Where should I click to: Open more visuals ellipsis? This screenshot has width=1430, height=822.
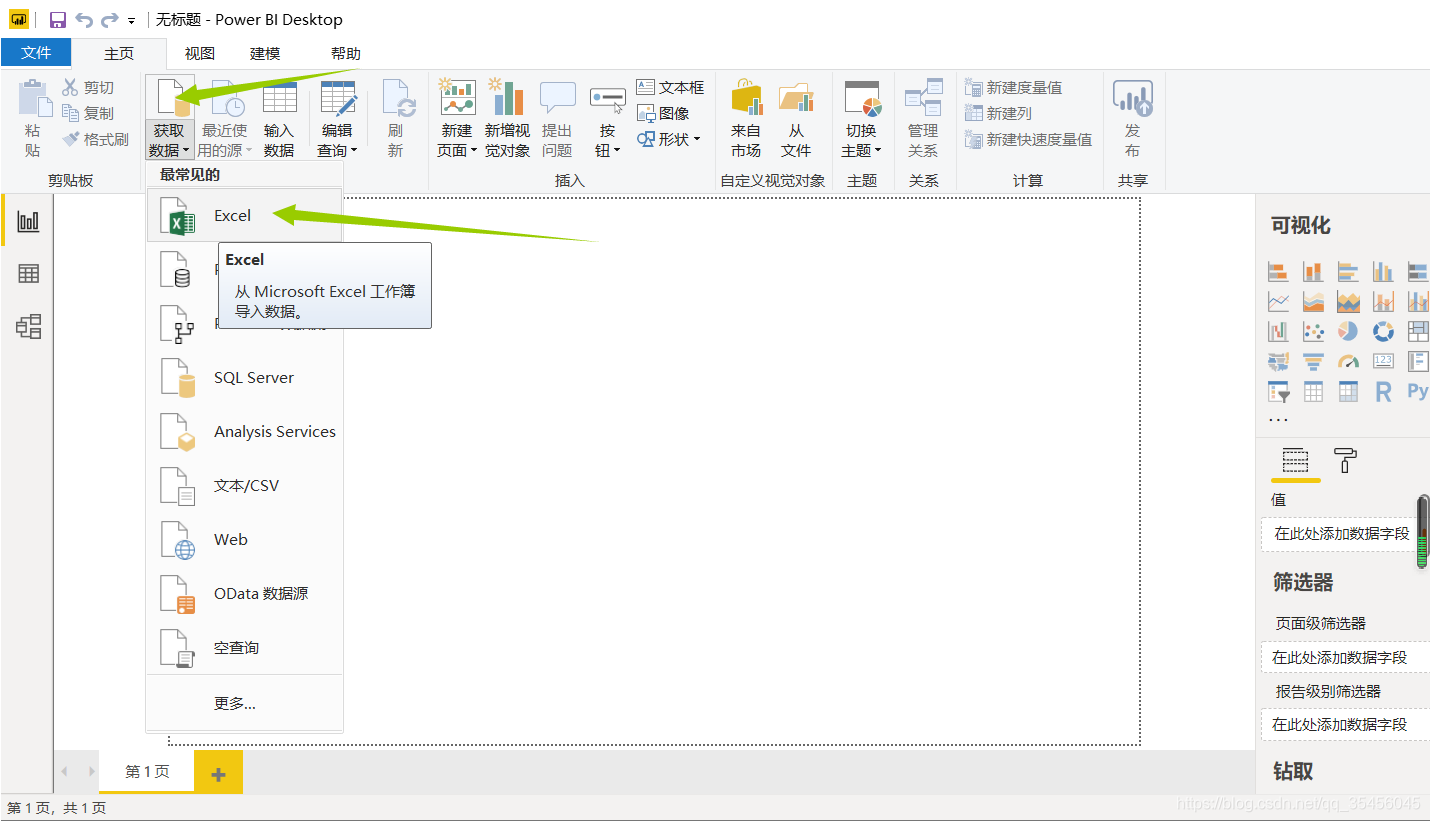point(1278,420)
